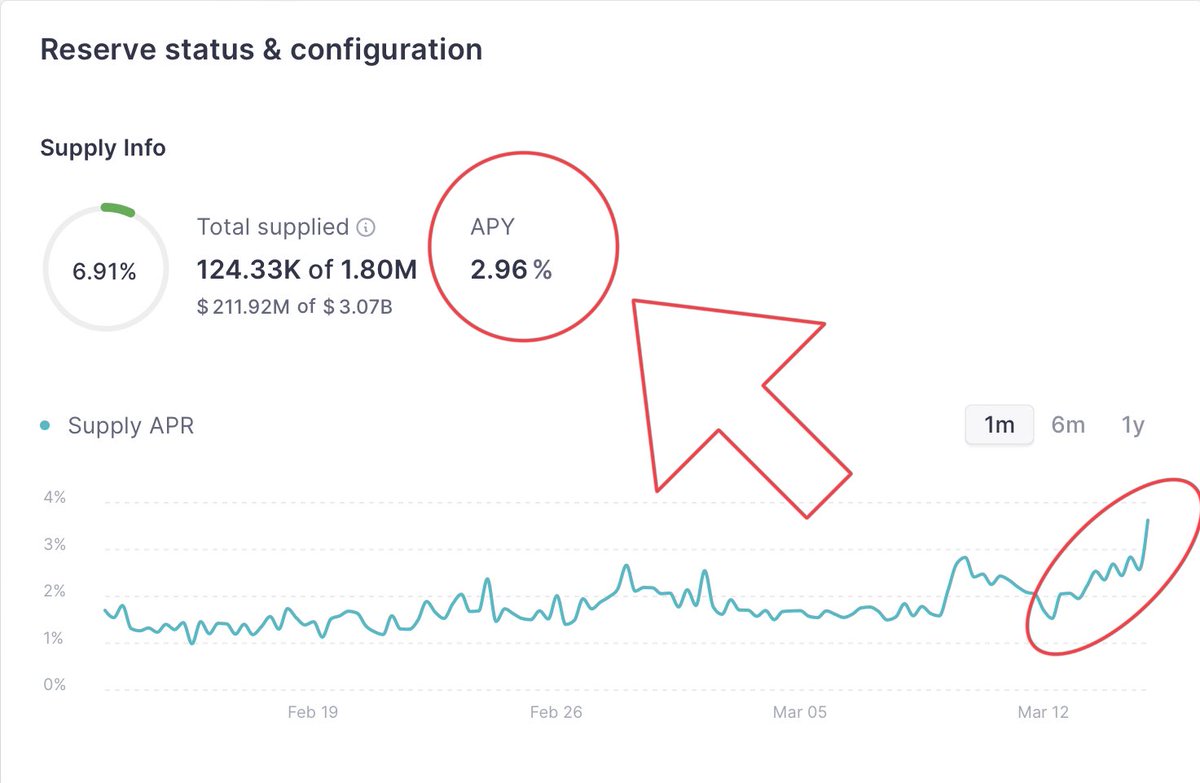Click the info icon beside Total supplied
This screenshot has width=1200, height=783.
(366, 228)
